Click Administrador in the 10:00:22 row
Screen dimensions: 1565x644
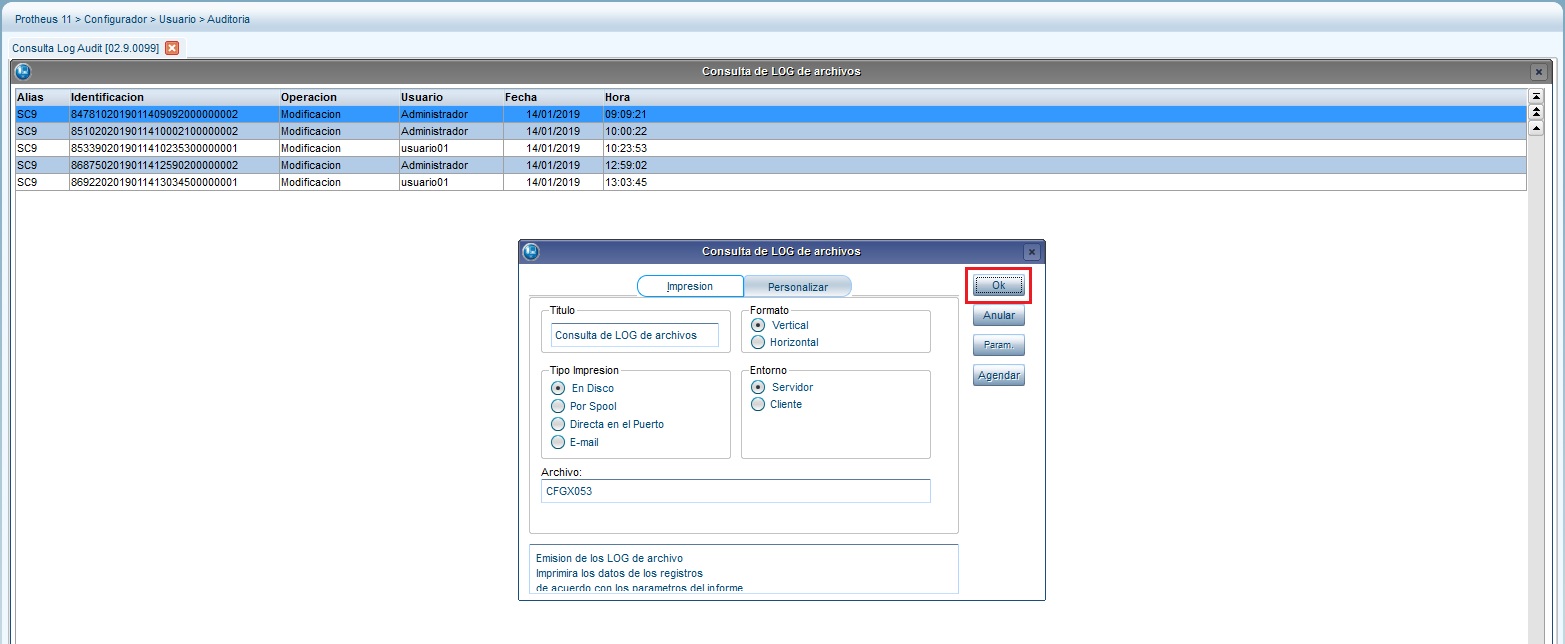[434, 131]
